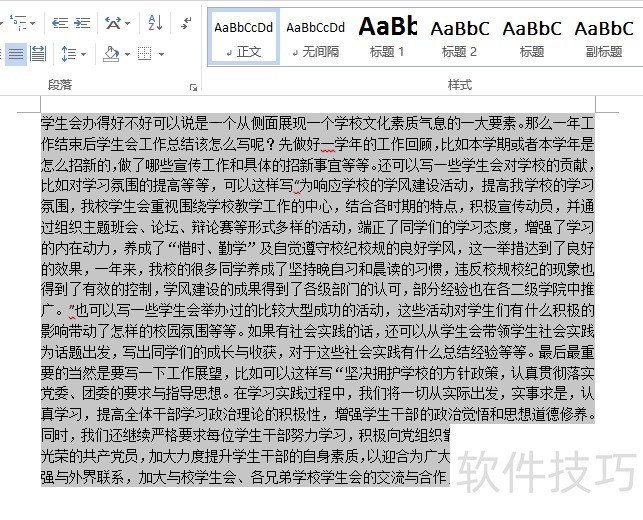Apply the 副标题 style
Screen dimensions: 643x520
(604, 38)
